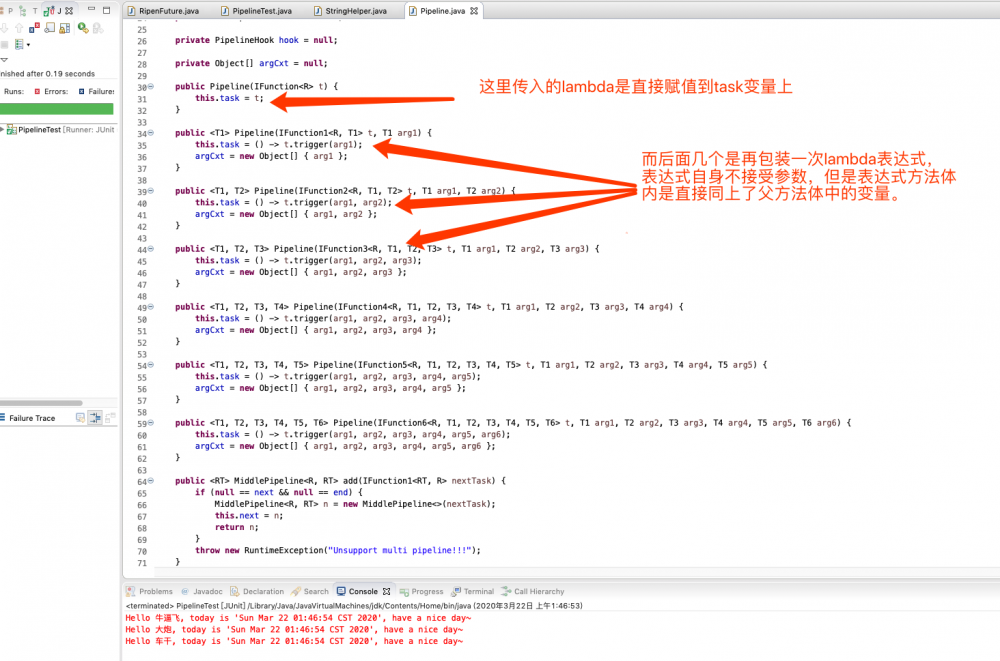1000x661 pixels.
Task: Click the JUnit tree horizontal scrollbar
Action: click(x=41, y=403)
